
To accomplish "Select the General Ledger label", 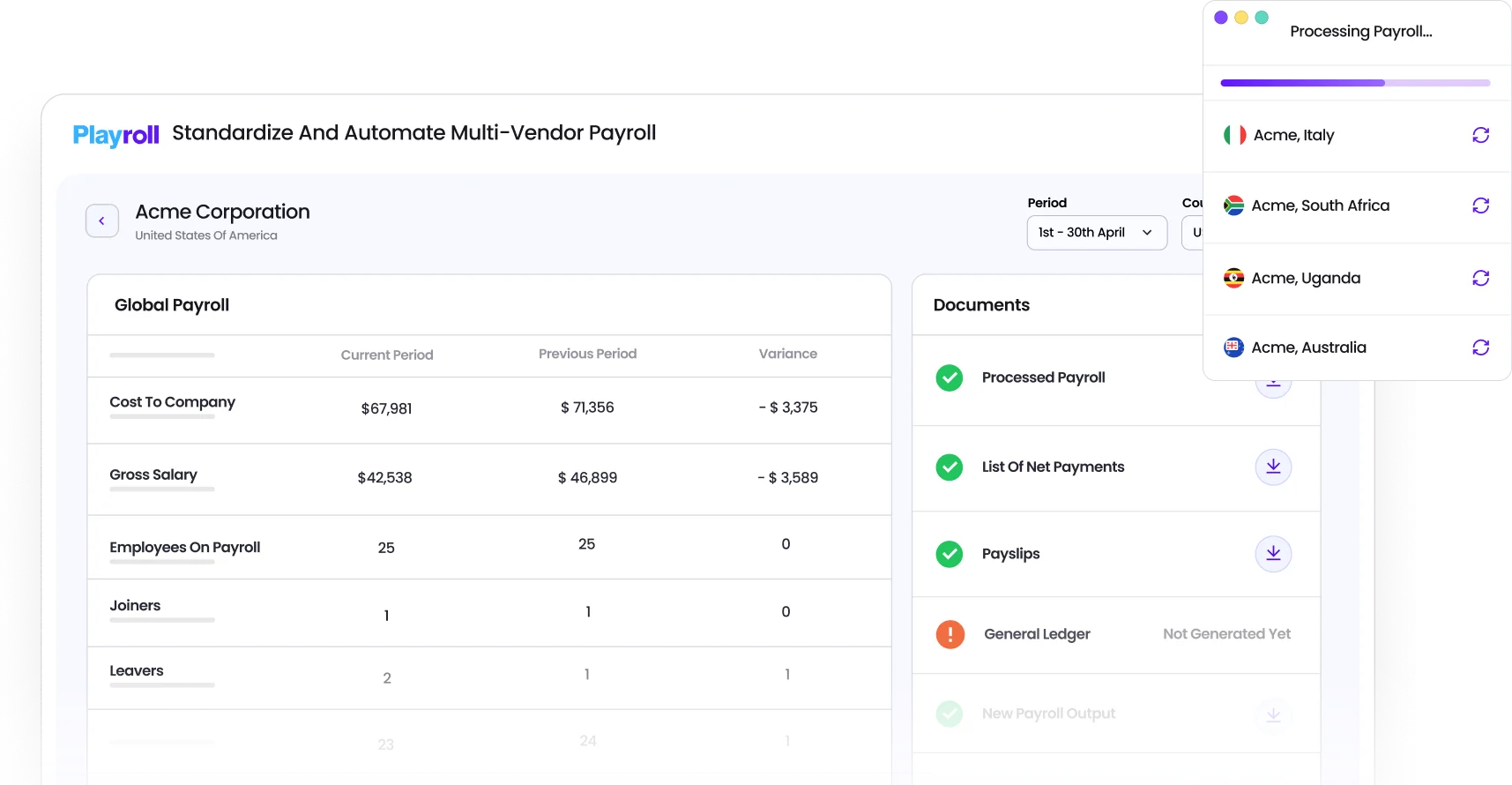I will point(1037,634).
